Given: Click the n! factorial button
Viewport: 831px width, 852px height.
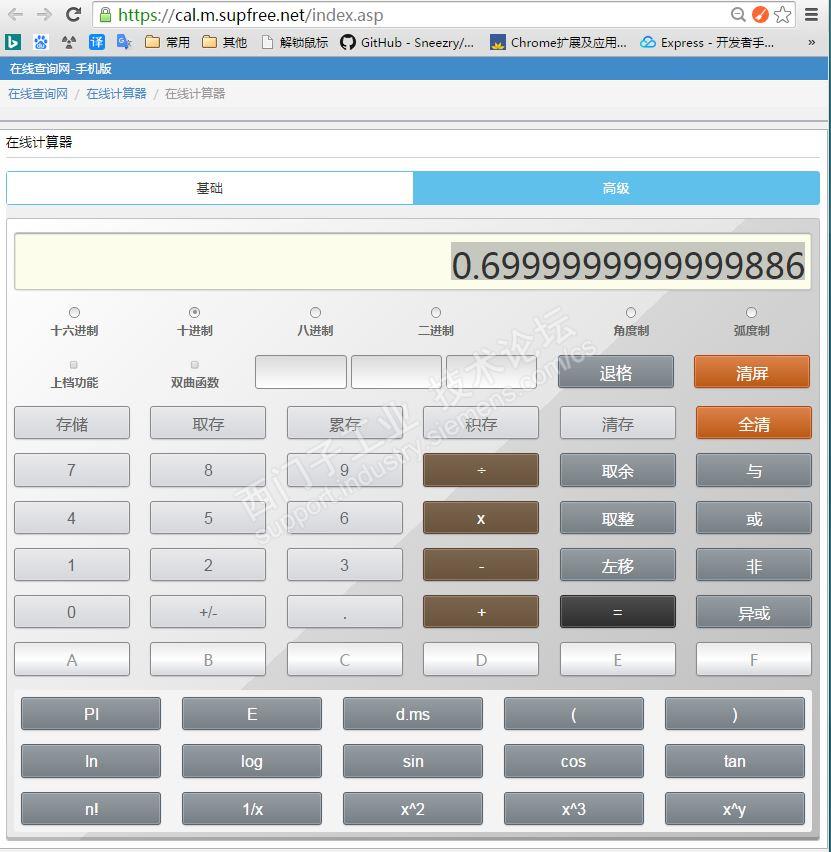Looking at the screenshot, I should [x=91, y=809].
